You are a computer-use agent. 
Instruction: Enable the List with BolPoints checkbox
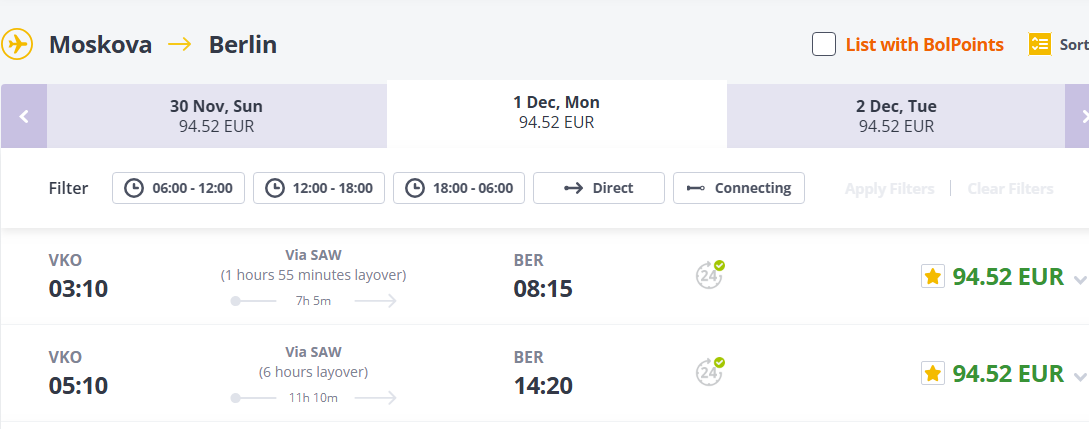(x=824, y=45)
